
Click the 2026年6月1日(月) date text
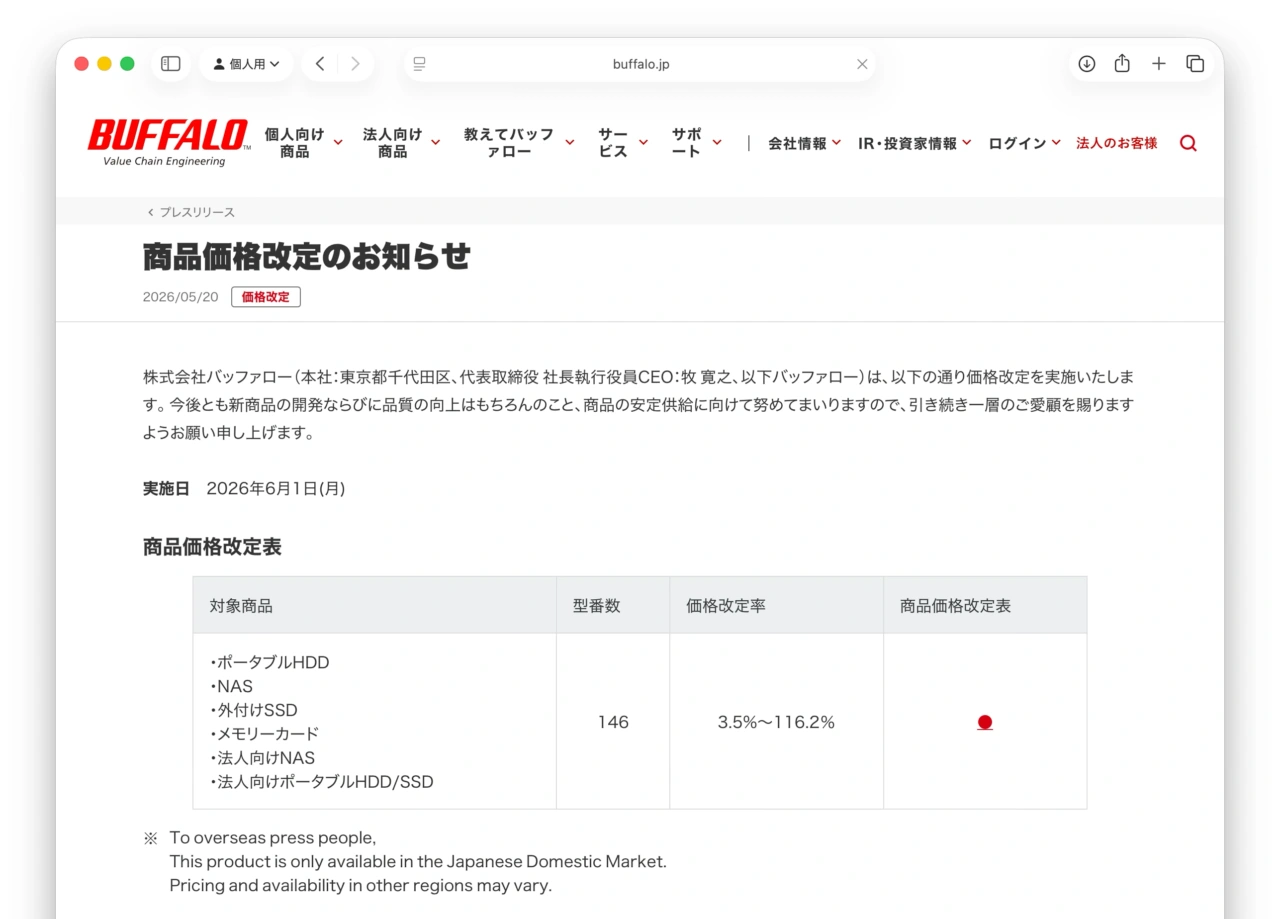(x=276, y=489)
